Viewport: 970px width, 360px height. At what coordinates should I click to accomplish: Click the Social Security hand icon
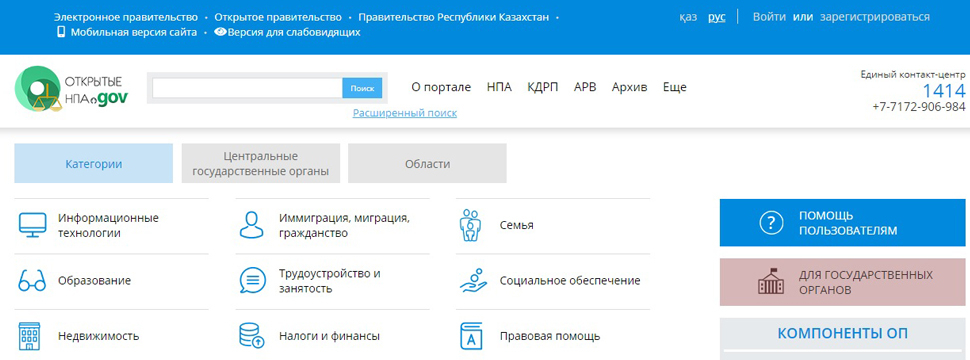tap(473, 280)
